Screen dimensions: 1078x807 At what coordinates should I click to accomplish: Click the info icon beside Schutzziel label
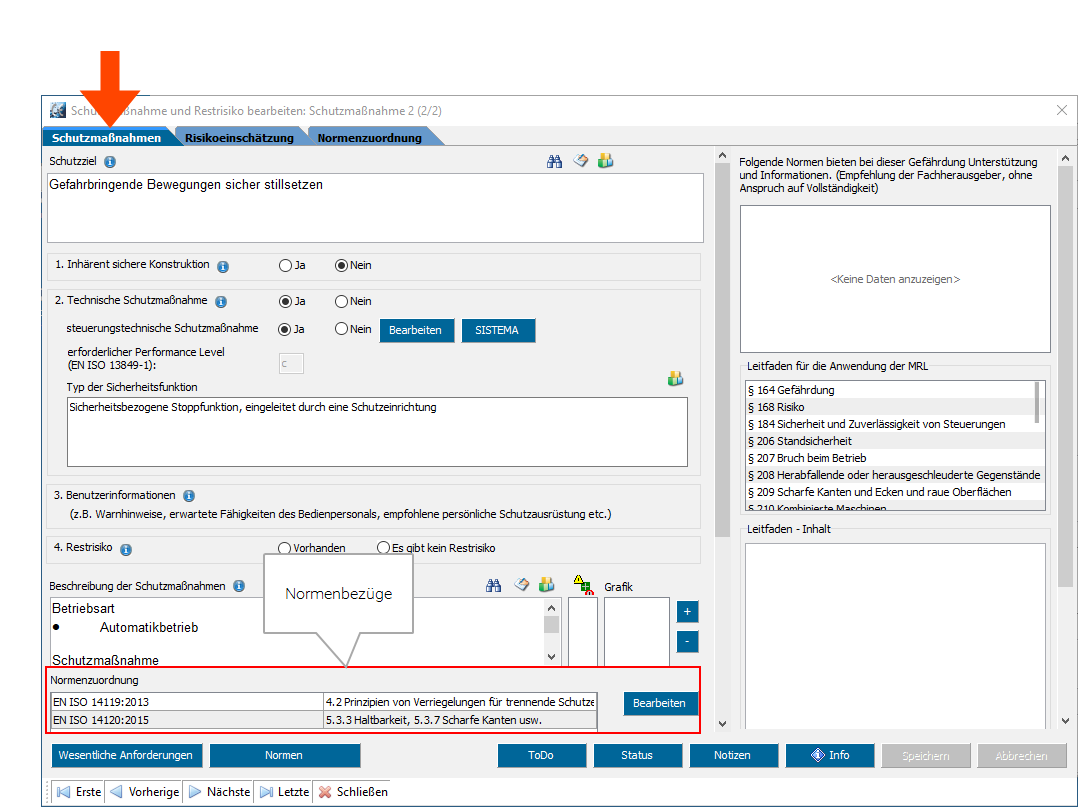pyautogui.click(x=110, y=161)
